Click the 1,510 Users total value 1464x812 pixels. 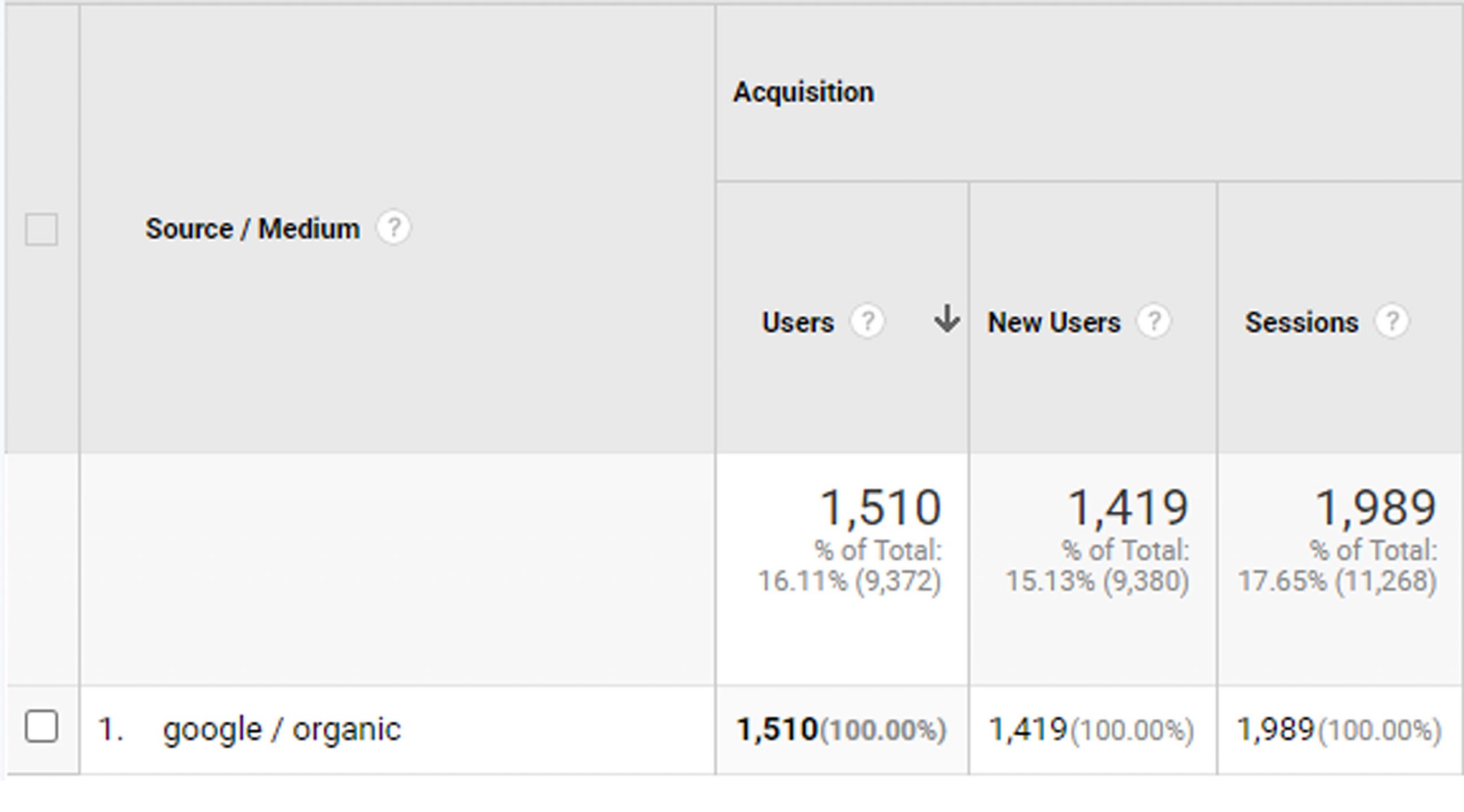coord(881,508)
